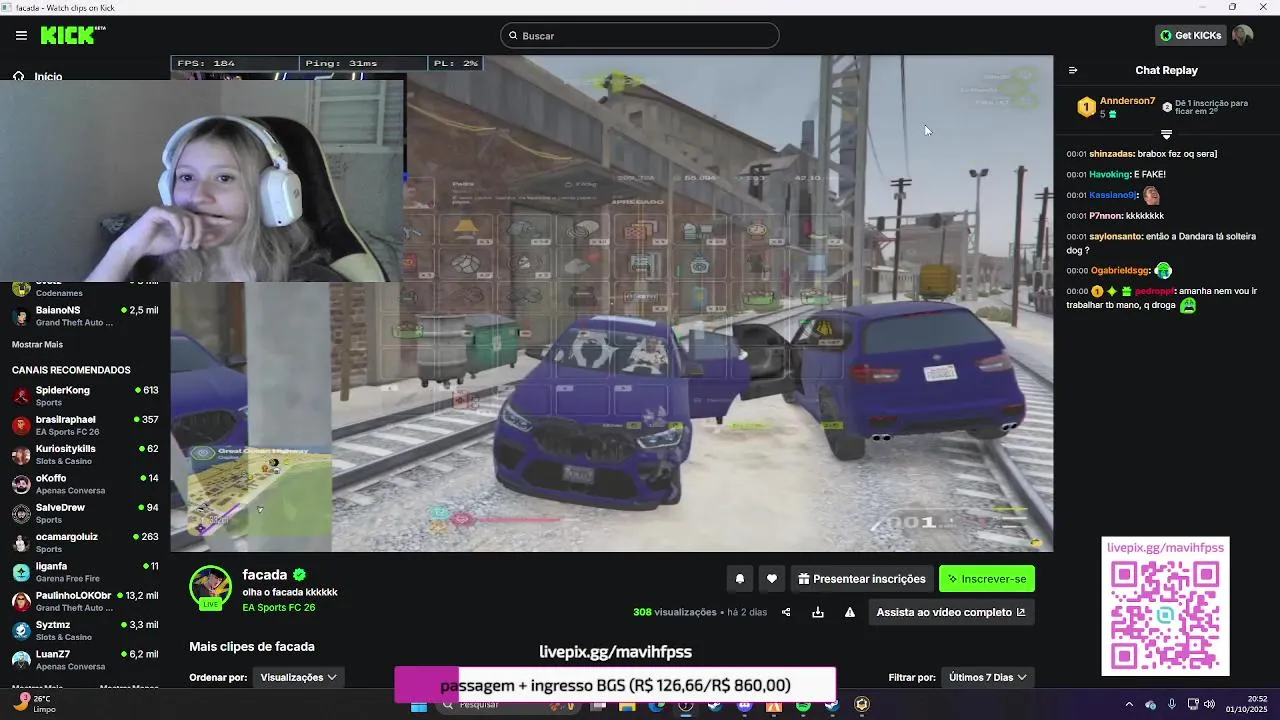Focus the Buscar search field
The height and width of the screenshot is (720, 1280).
pos(640,36)
